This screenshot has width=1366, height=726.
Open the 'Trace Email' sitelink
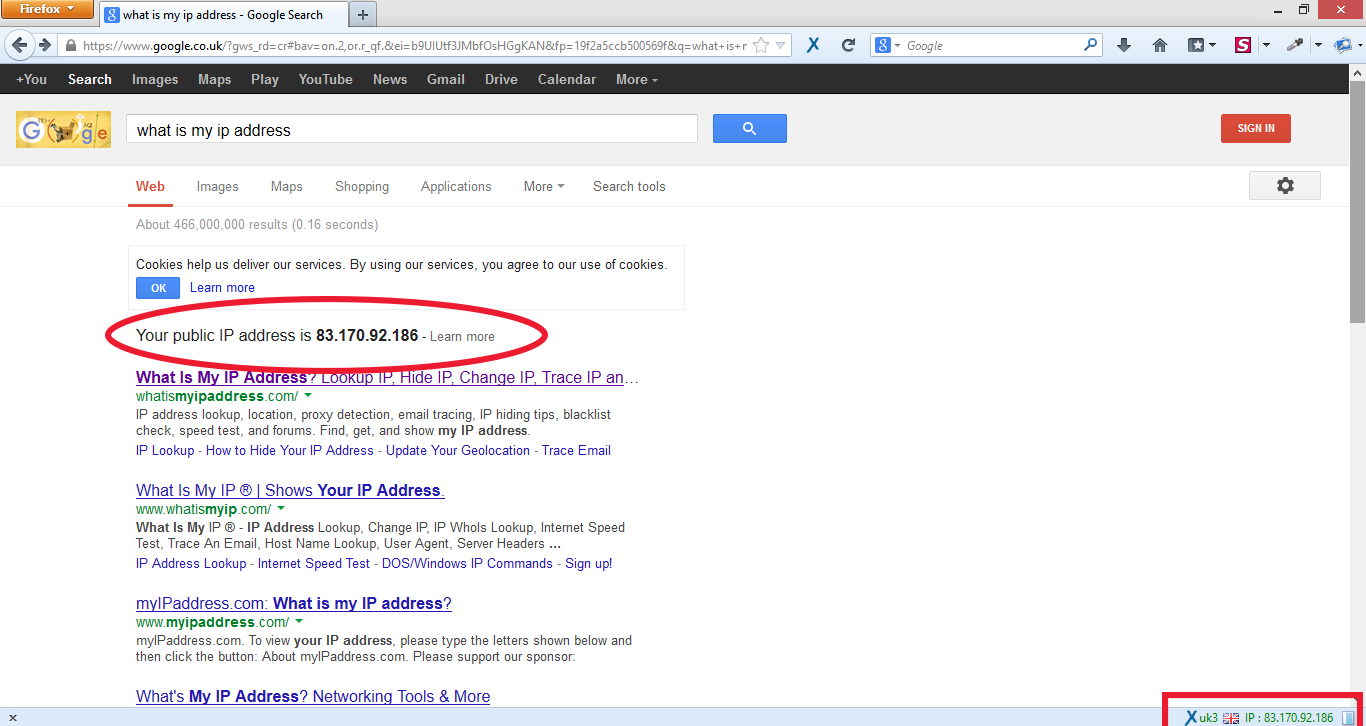576,450
